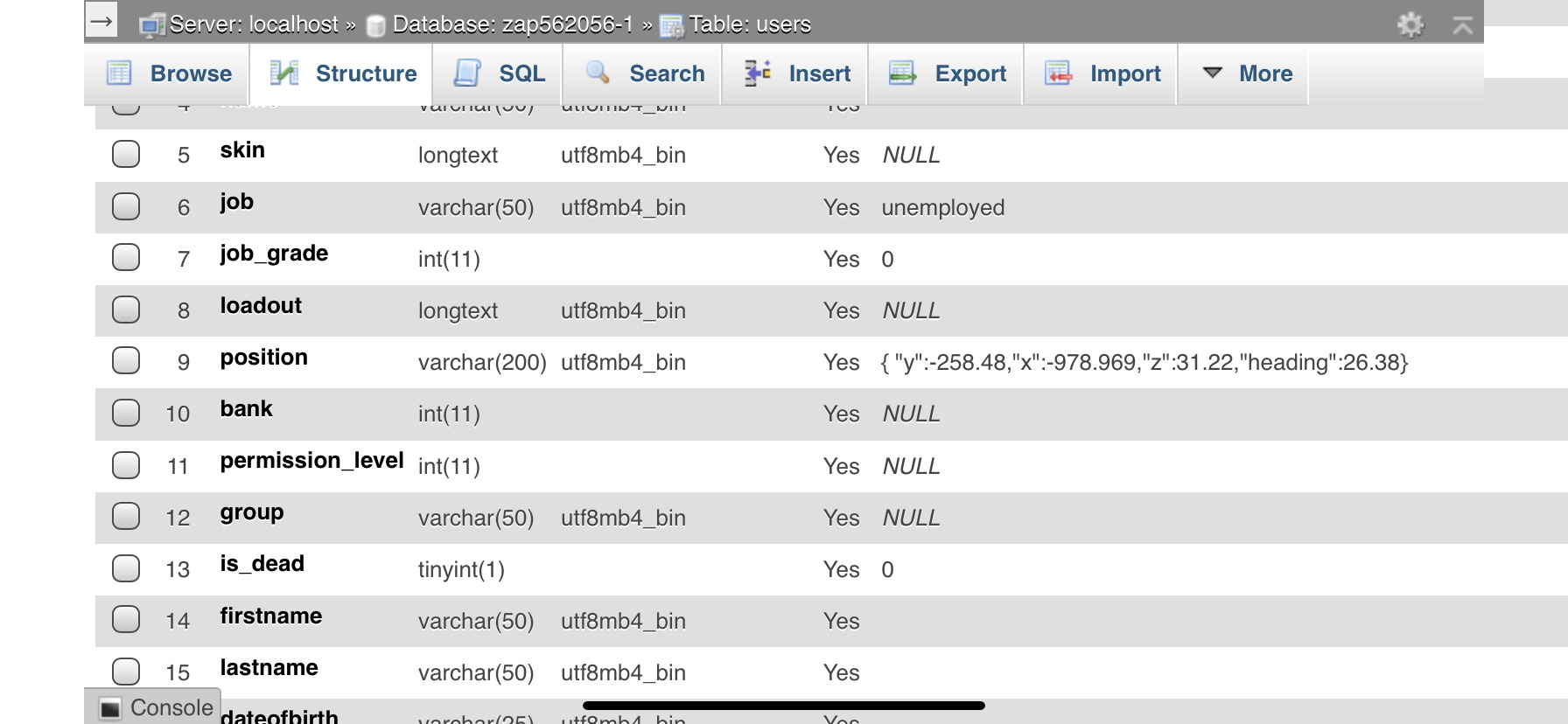Screen dimensions: 1568x724
Task: Check the firstname column checkbox
Action: 126,619
